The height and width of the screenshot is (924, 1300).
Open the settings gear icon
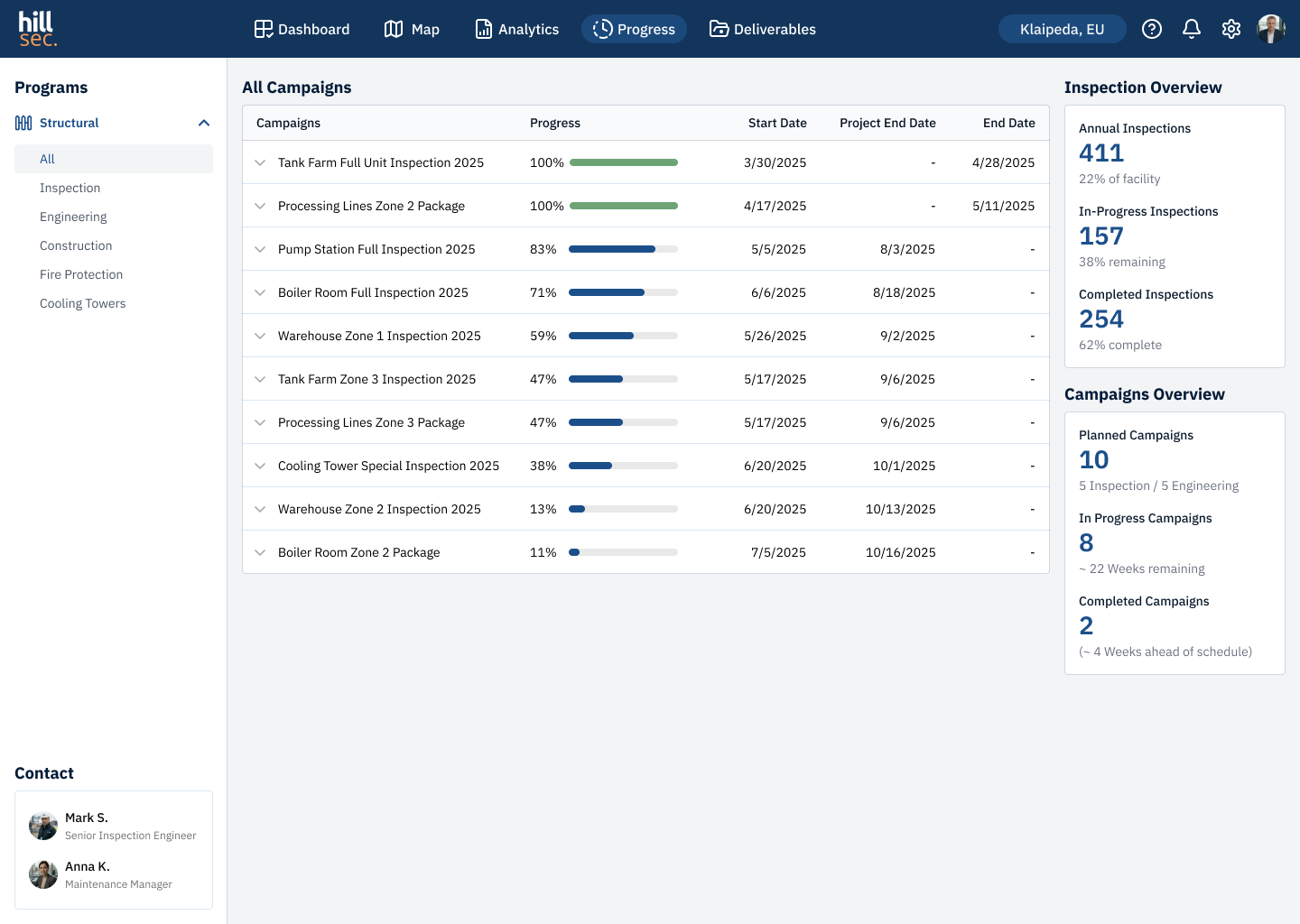coord(1231,29)
